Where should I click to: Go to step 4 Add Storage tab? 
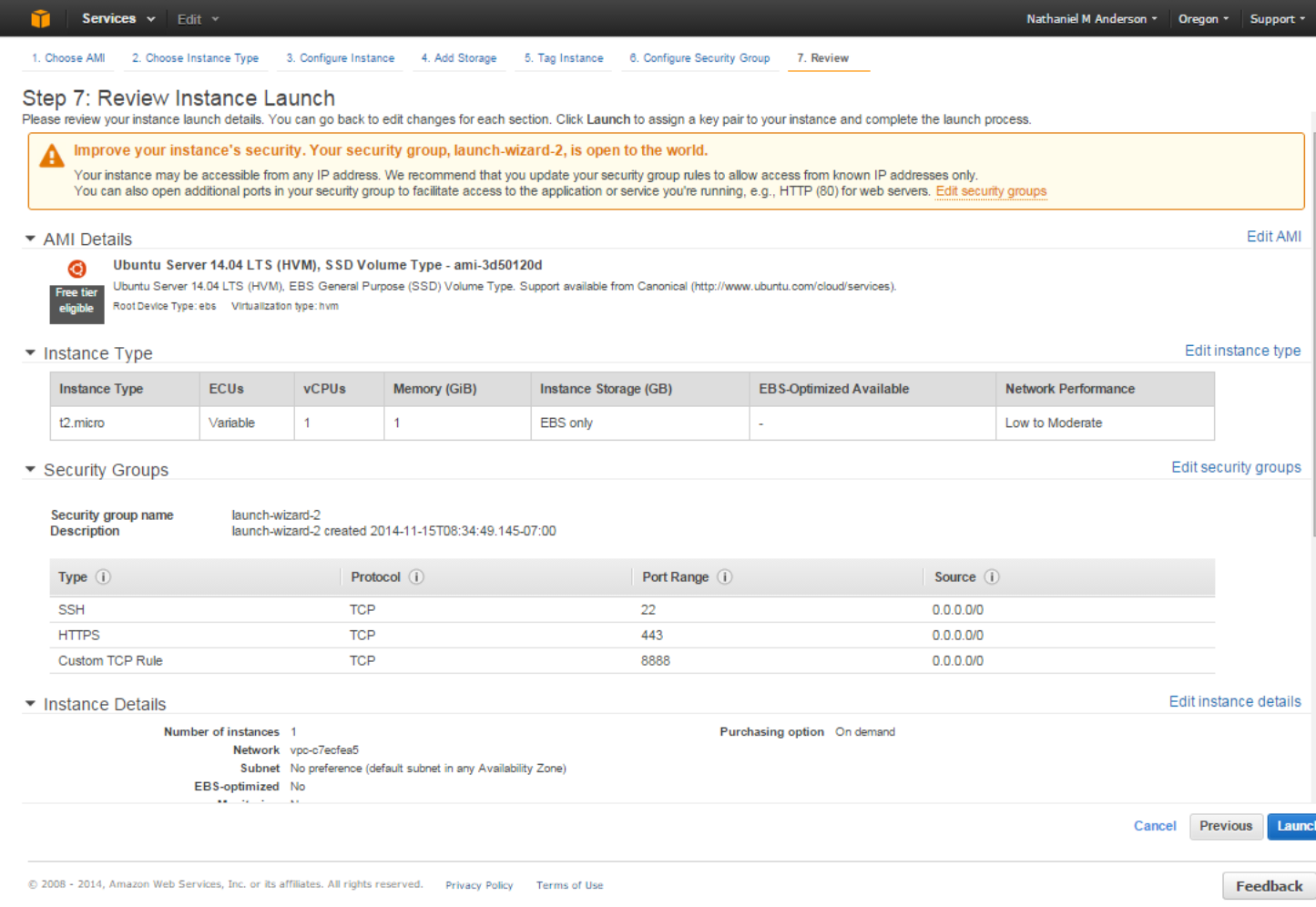click(459, 58)
